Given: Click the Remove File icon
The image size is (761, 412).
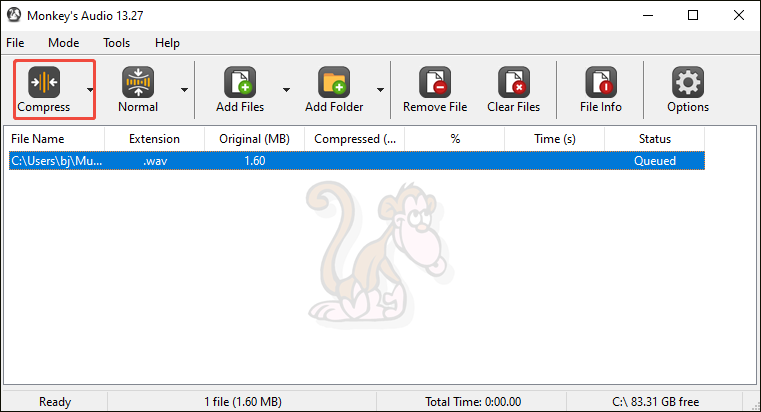Looking at the screenshot, I should pyautogui.click(x=435, y=82).
